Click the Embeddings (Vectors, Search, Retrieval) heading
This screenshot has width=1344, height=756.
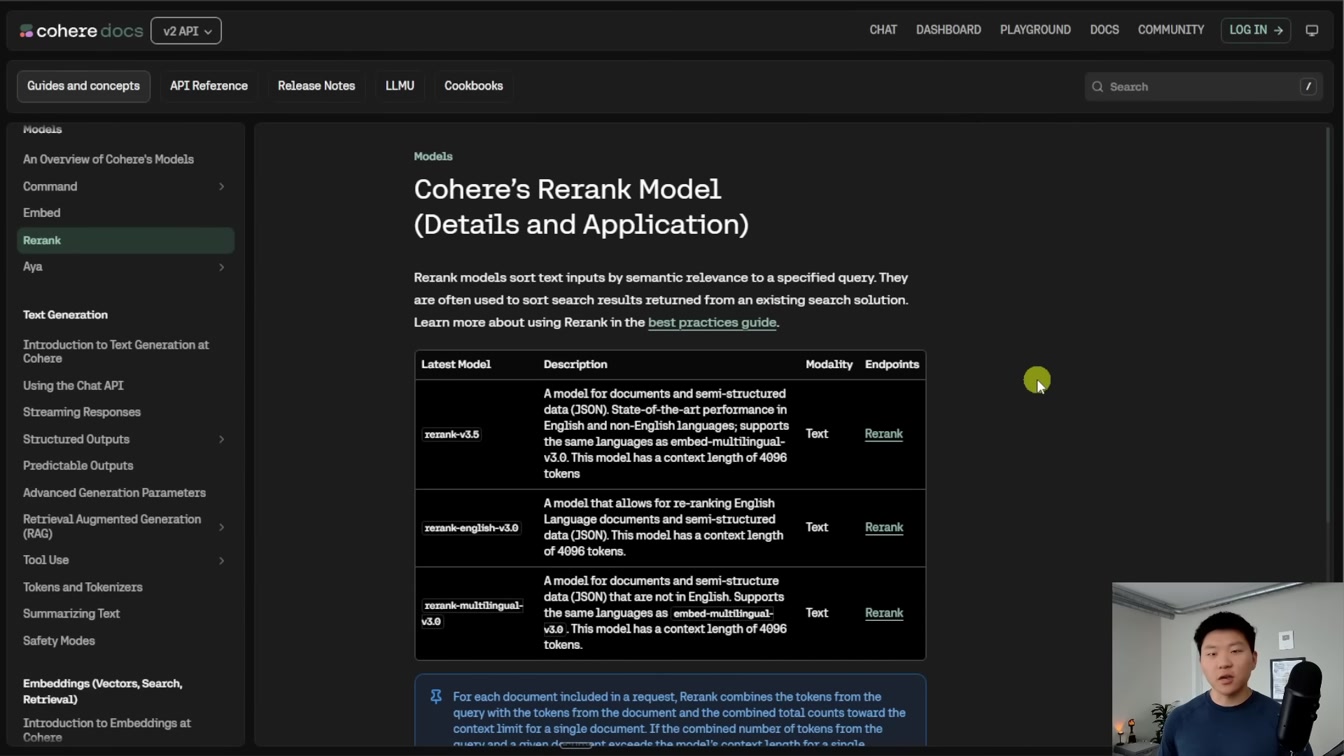pos(102,691)
